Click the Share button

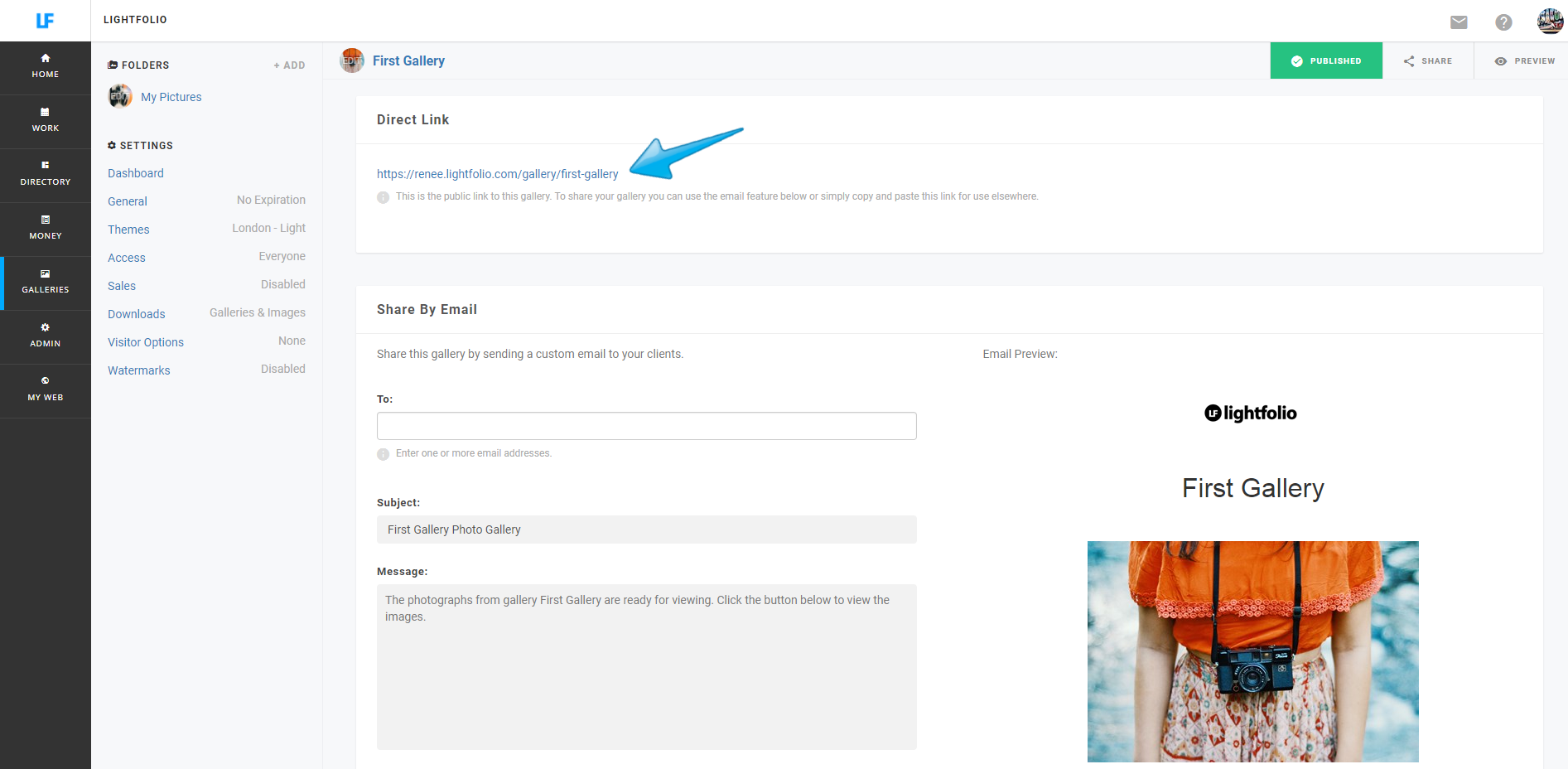[1428, 60]
